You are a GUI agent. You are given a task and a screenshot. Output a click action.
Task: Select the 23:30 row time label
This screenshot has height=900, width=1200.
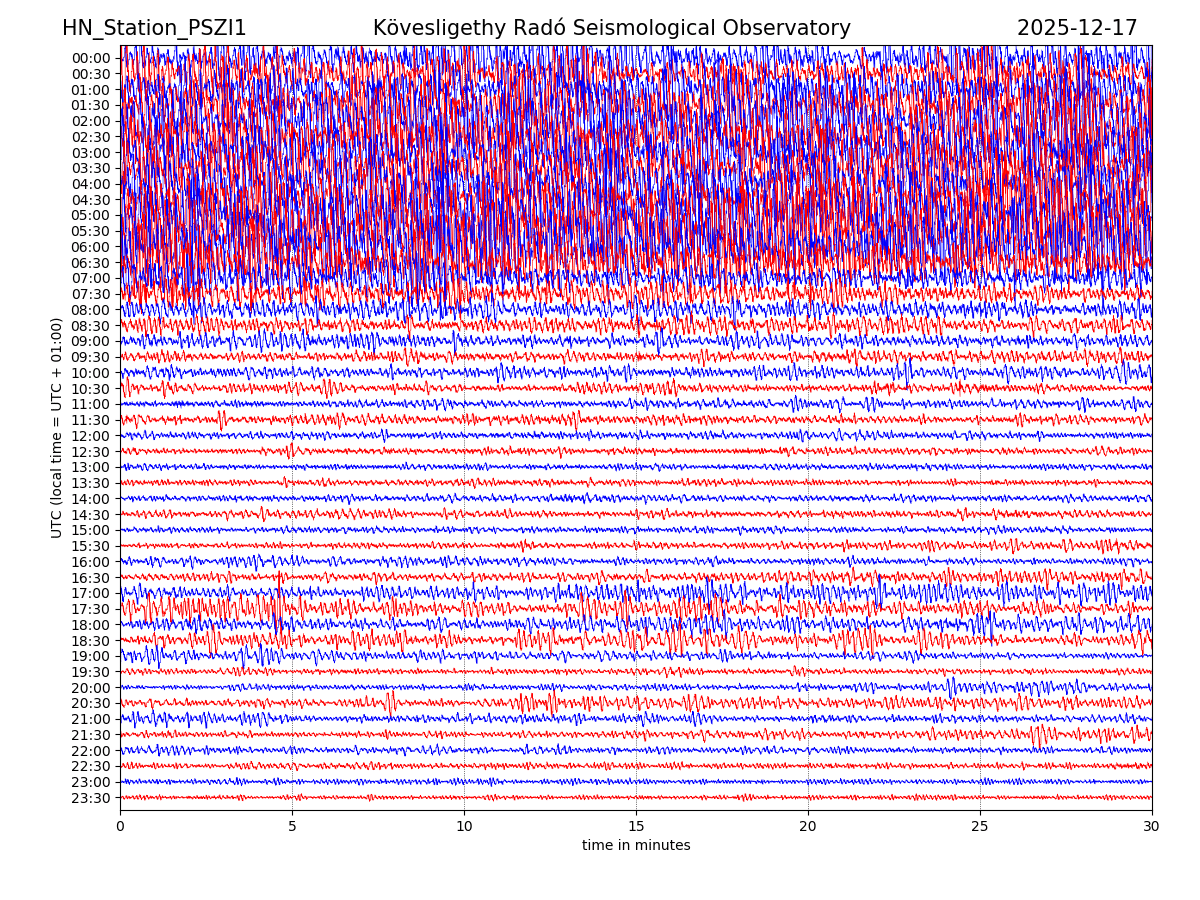click(x=90, y=798)
